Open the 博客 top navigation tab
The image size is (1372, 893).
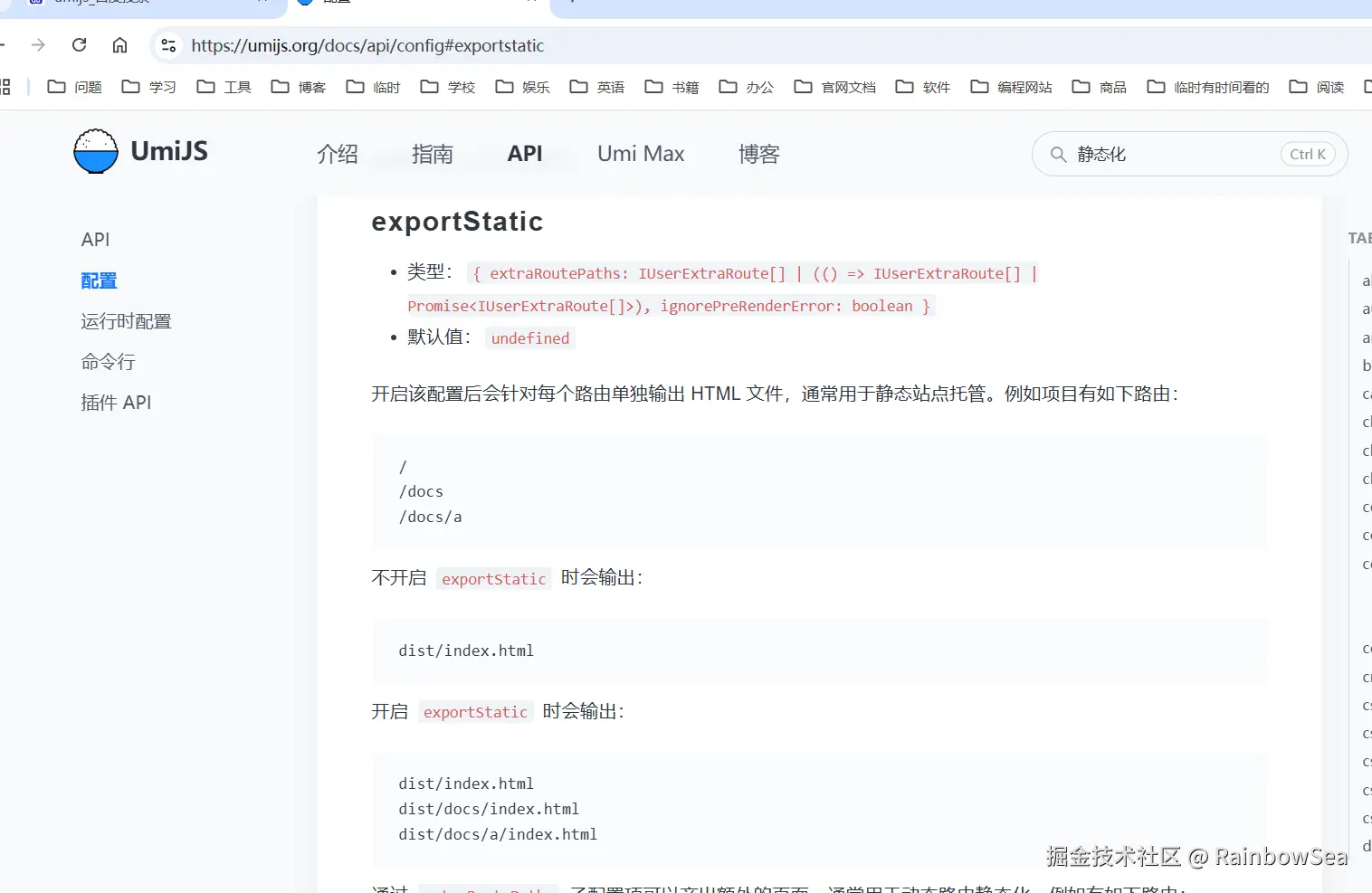(x=759, y=154)
